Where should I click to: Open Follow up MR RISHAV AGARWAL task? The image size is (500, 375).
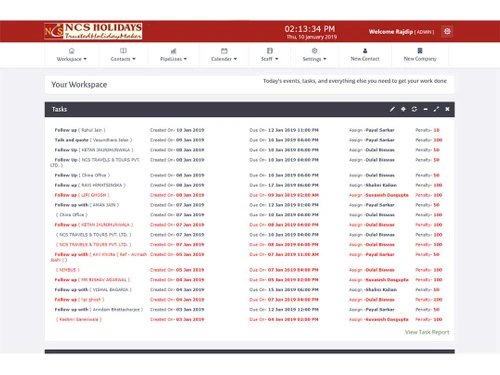92,280
